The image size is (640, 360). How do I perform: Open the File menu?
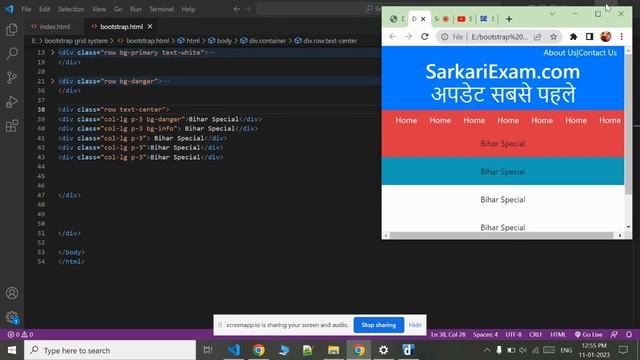tap(26, 9)
